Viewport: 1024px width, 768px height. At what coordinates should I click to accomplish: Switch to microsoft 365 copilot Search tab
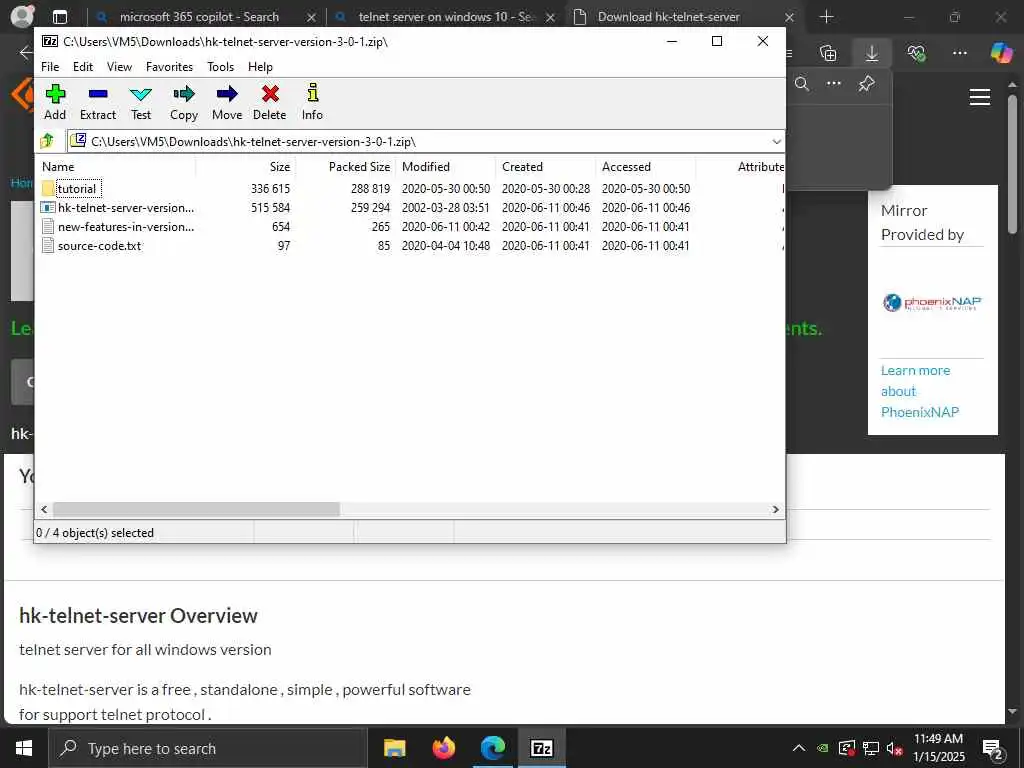199,17
